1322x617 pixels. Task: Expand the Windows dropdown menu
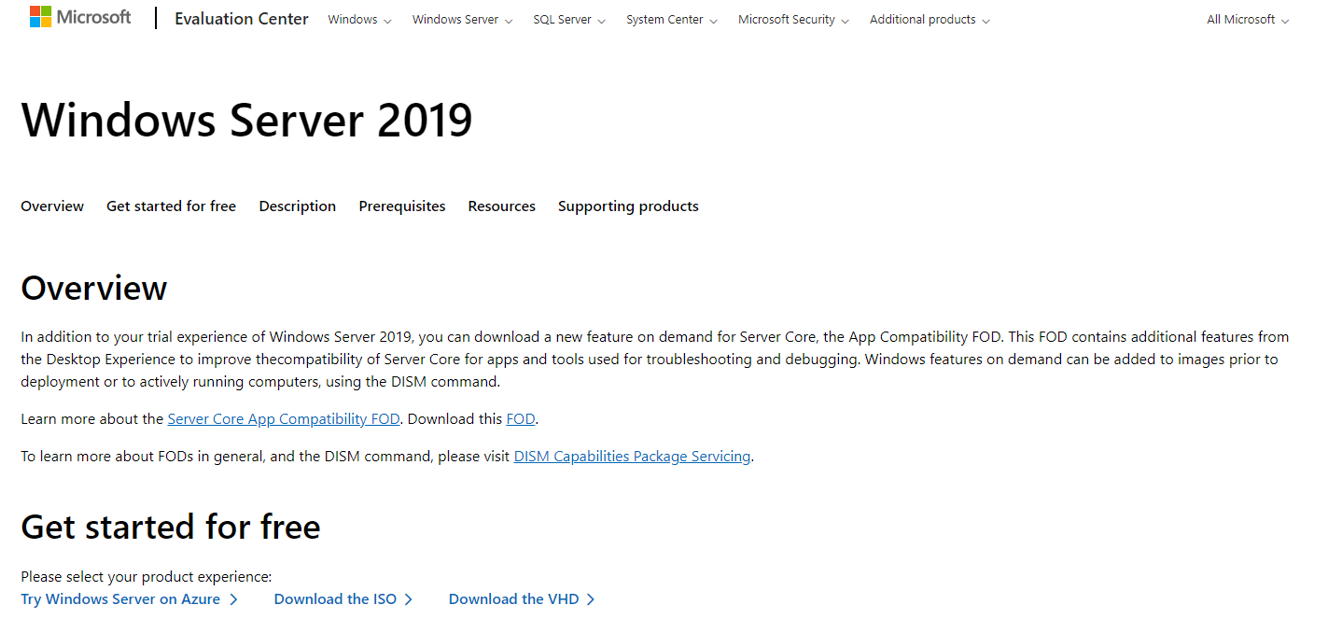pyautogui.click(x=359, y=20)
